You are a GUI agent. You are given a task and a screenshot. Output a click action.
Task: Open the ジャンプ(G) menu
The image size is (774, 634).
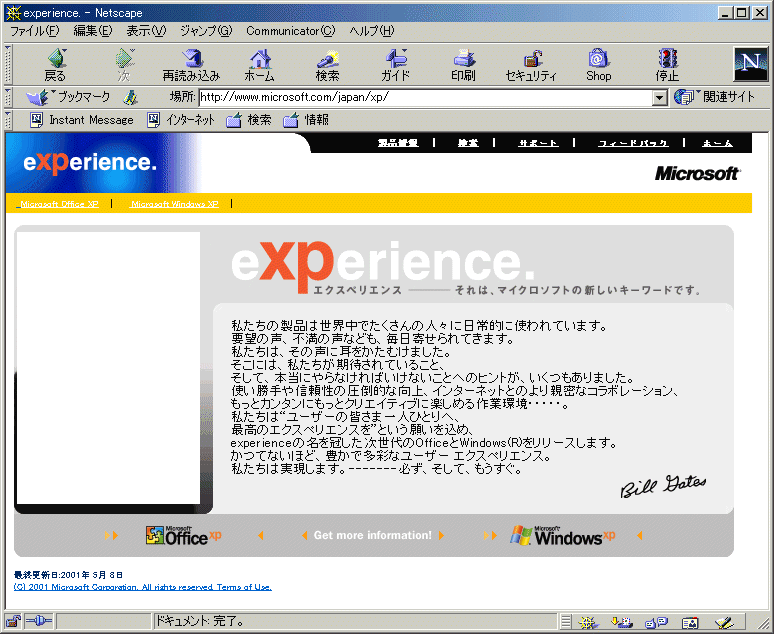click(x=206, y=31)
